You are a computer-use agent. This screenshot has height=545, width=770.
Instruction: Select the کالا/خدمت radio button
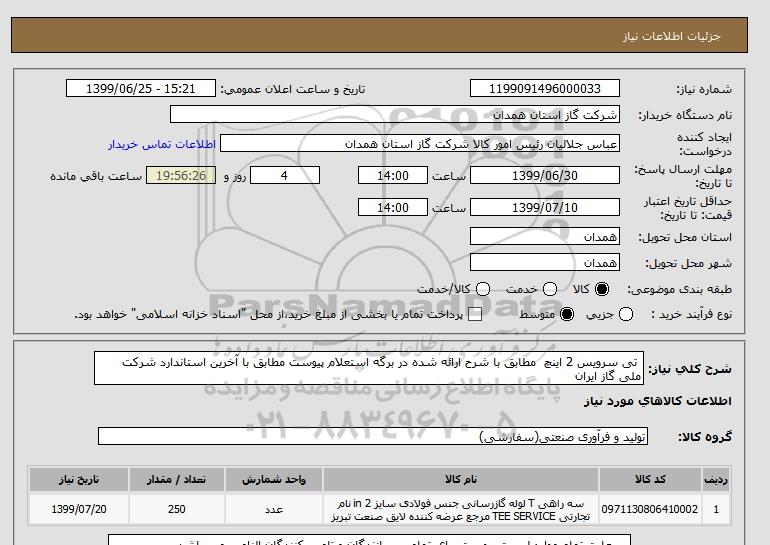[x=483, y=289]
